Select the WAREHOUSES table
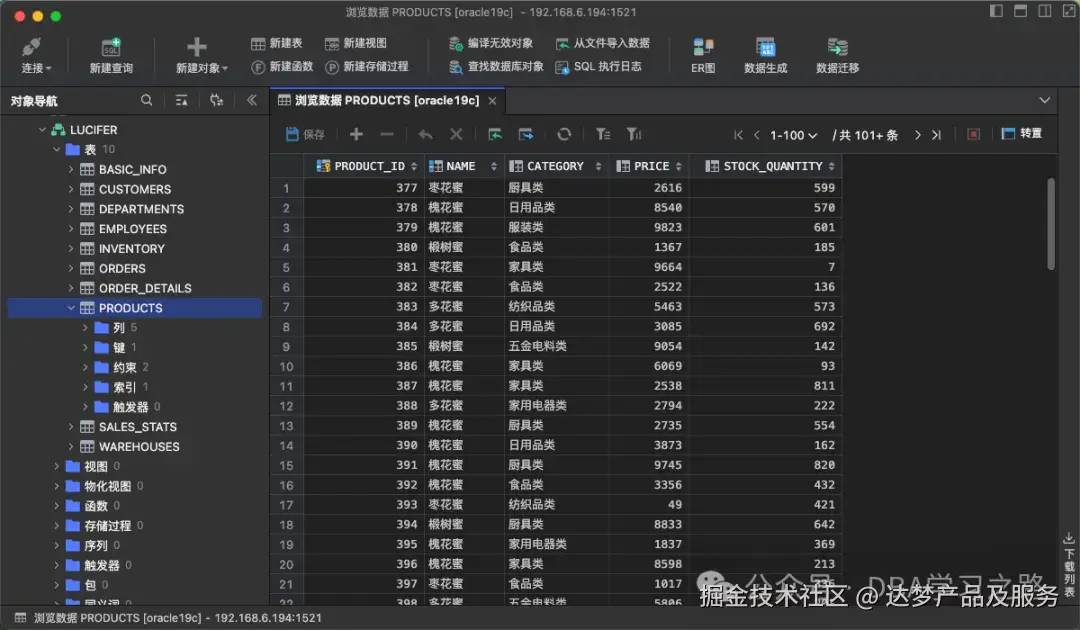Viewport: 1080px width, 630px height. (x=138, y=447)
